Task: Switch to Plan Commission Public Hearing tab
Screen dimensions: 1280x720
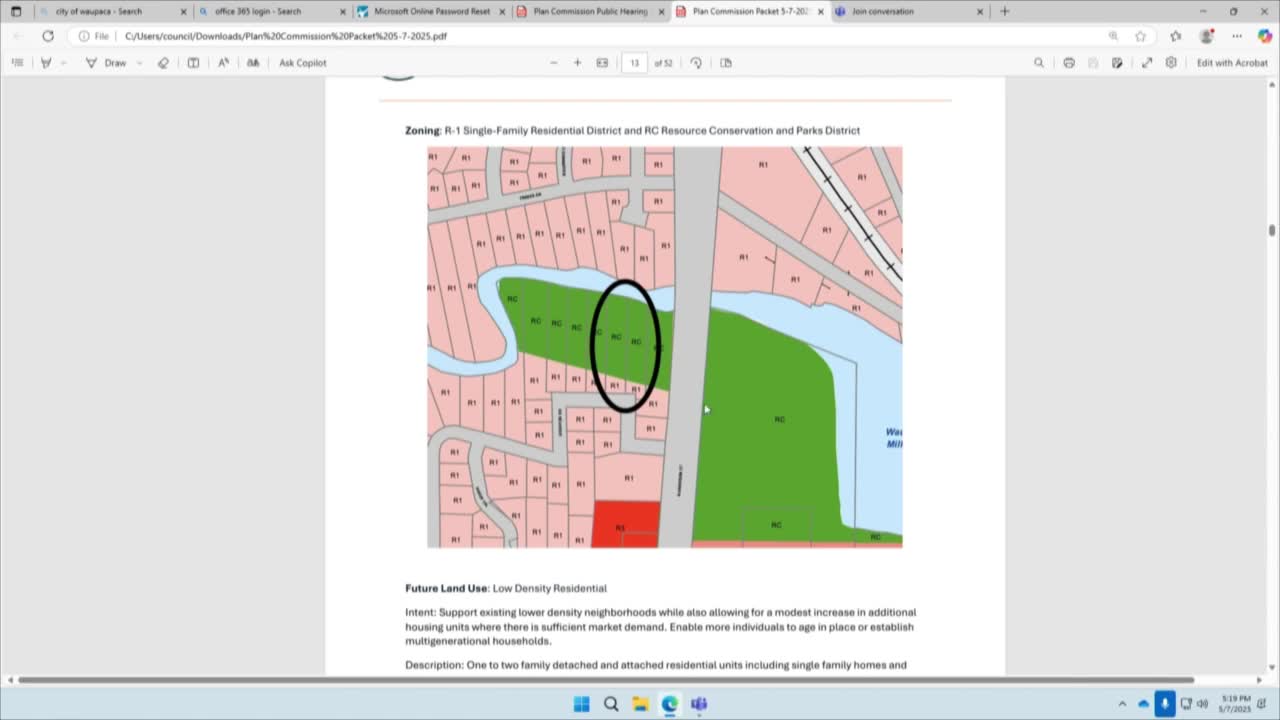Action: tap(590, 12)
